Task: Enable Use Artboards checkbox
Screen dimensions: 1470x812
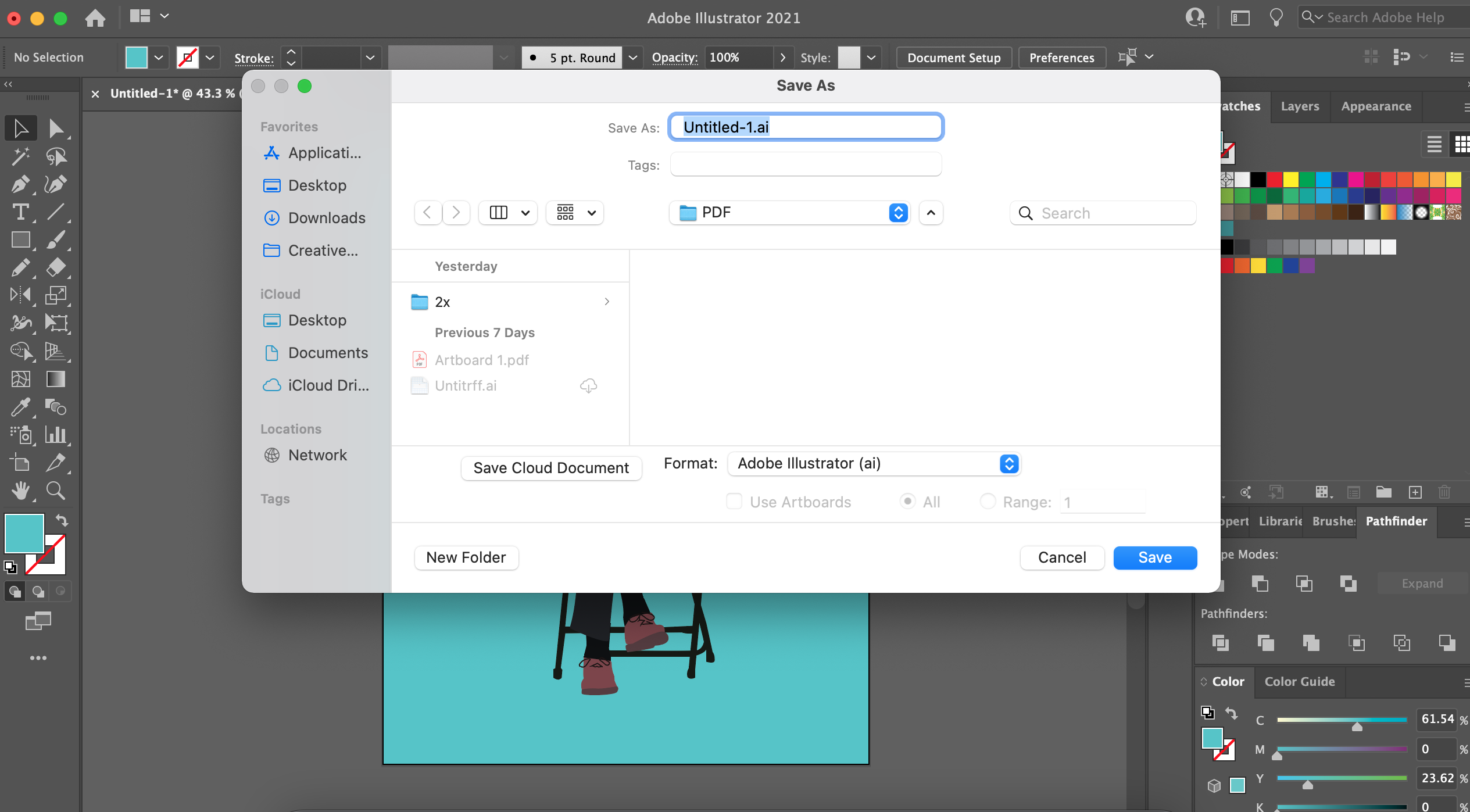Action: (x=735, y=501)
